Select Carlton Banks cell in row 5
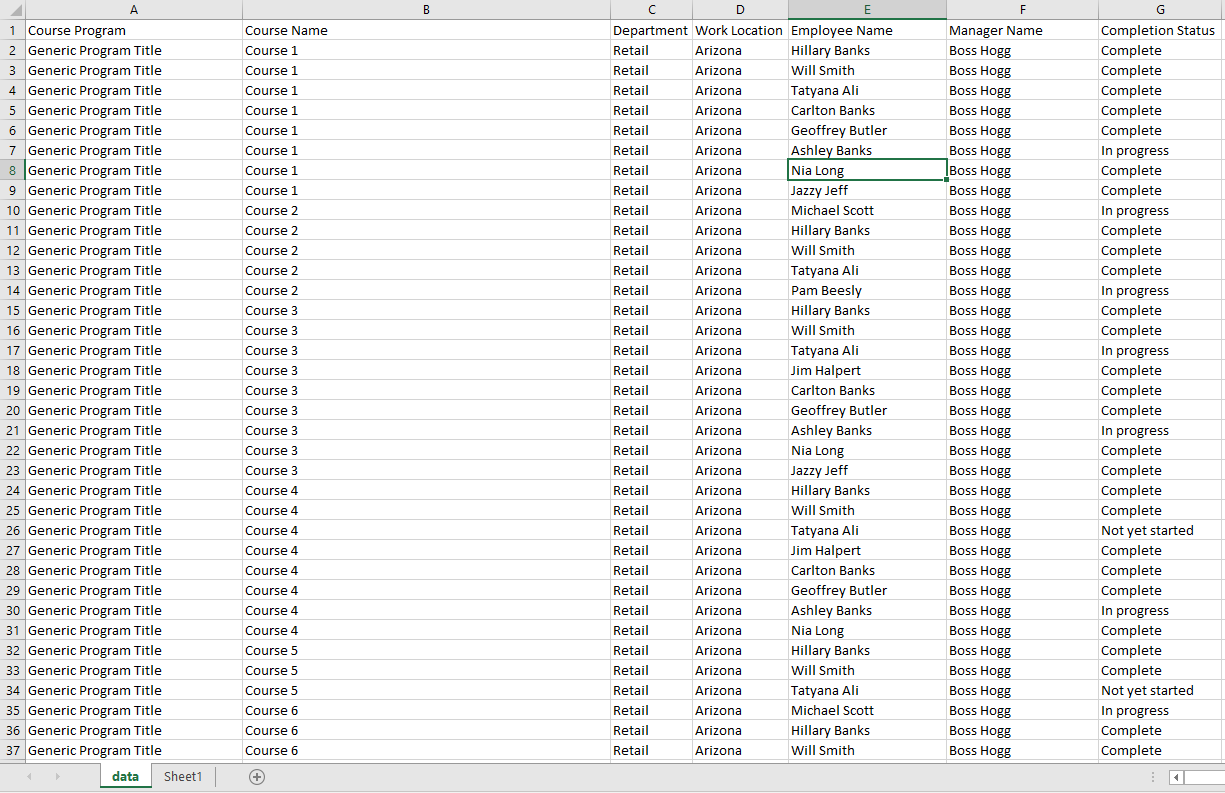The width and height of the screenshot is (1225, 793). click(x=867, y=110)
